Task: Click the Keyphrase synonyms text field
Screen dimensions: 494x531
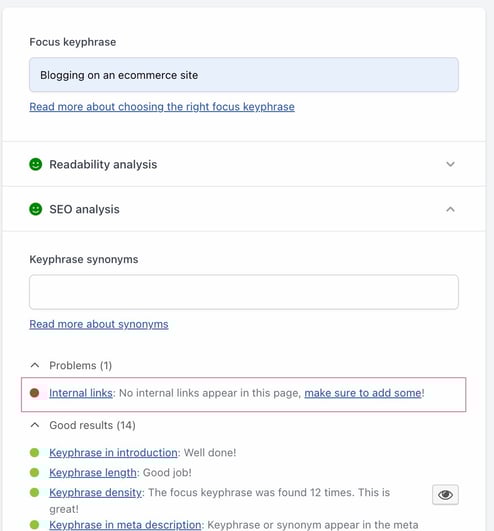Action: (244, 292)
